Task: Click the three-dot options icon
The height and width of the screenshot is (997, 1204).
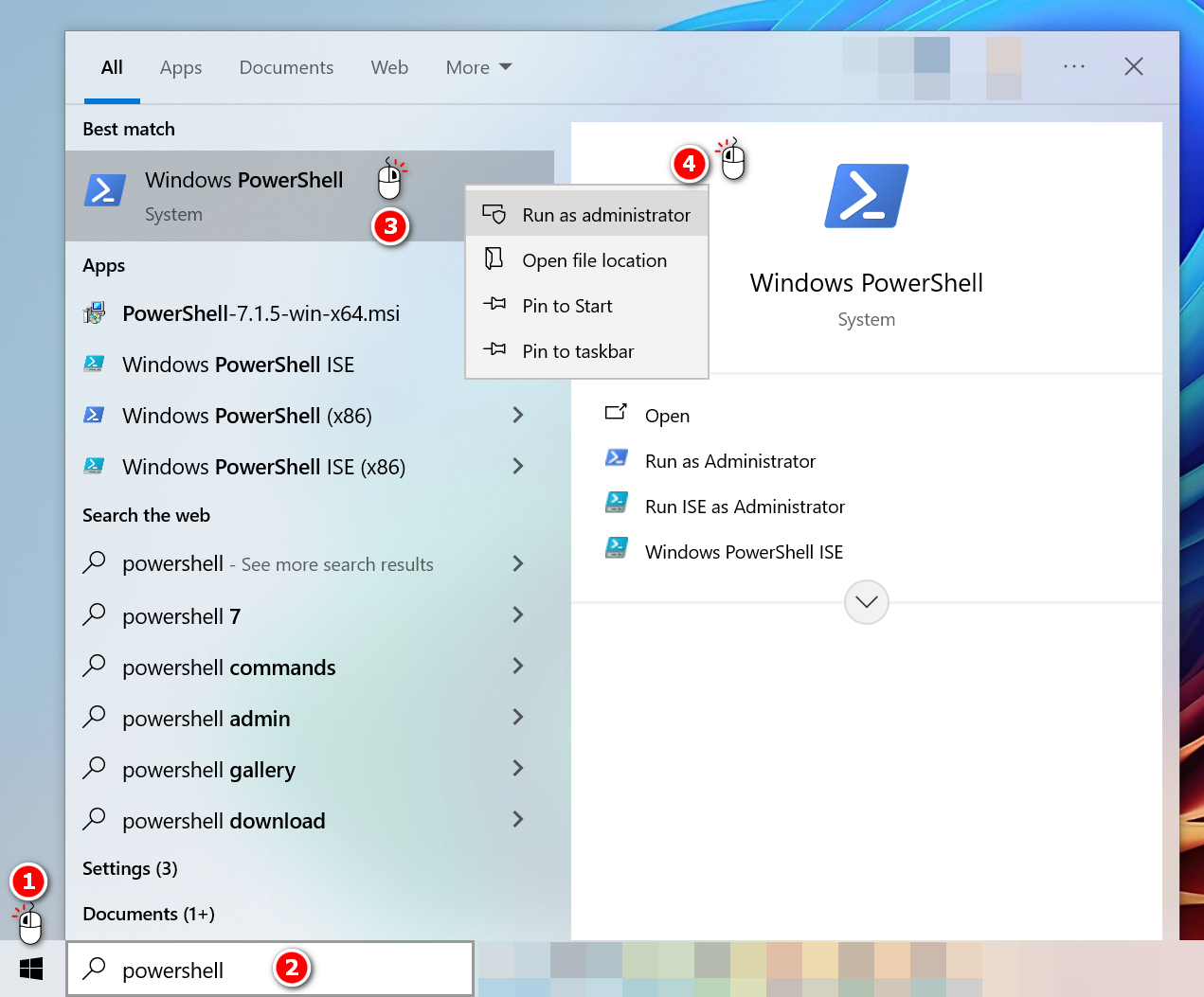Action: click(x=1073, y=66)
